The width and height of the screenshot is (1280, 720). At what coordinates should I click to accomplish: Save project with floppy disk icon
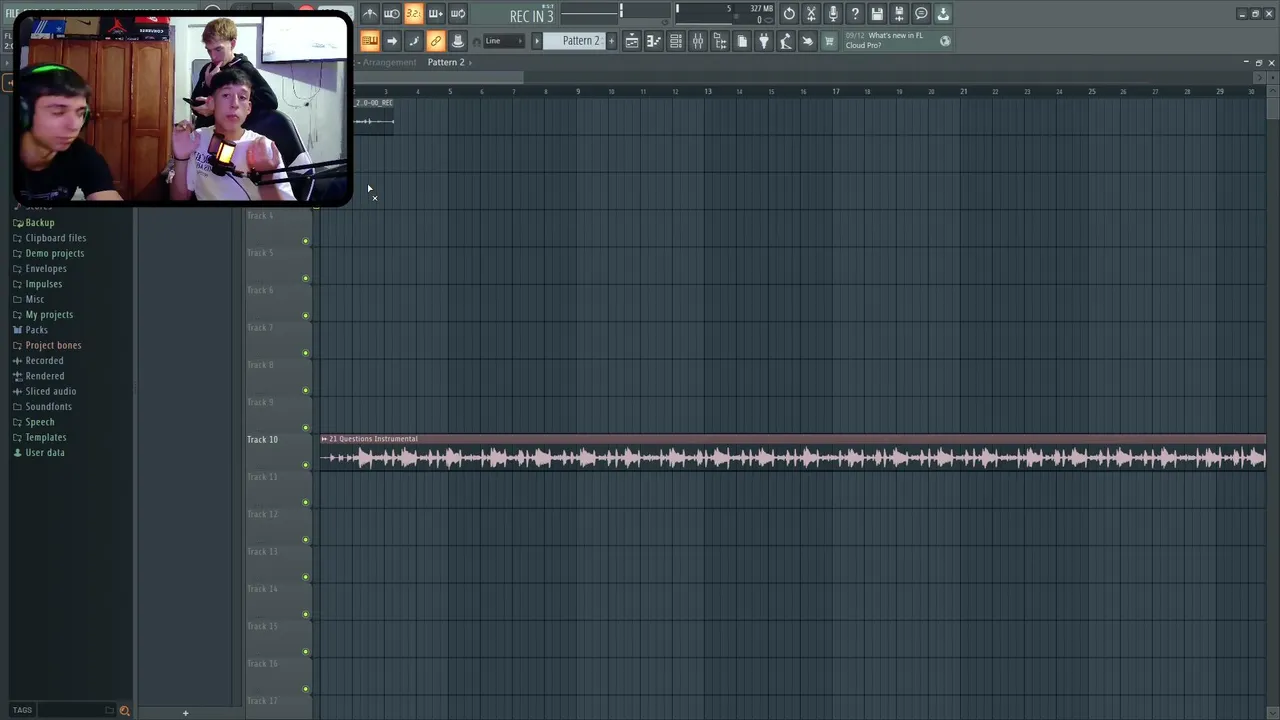(877, 14)
